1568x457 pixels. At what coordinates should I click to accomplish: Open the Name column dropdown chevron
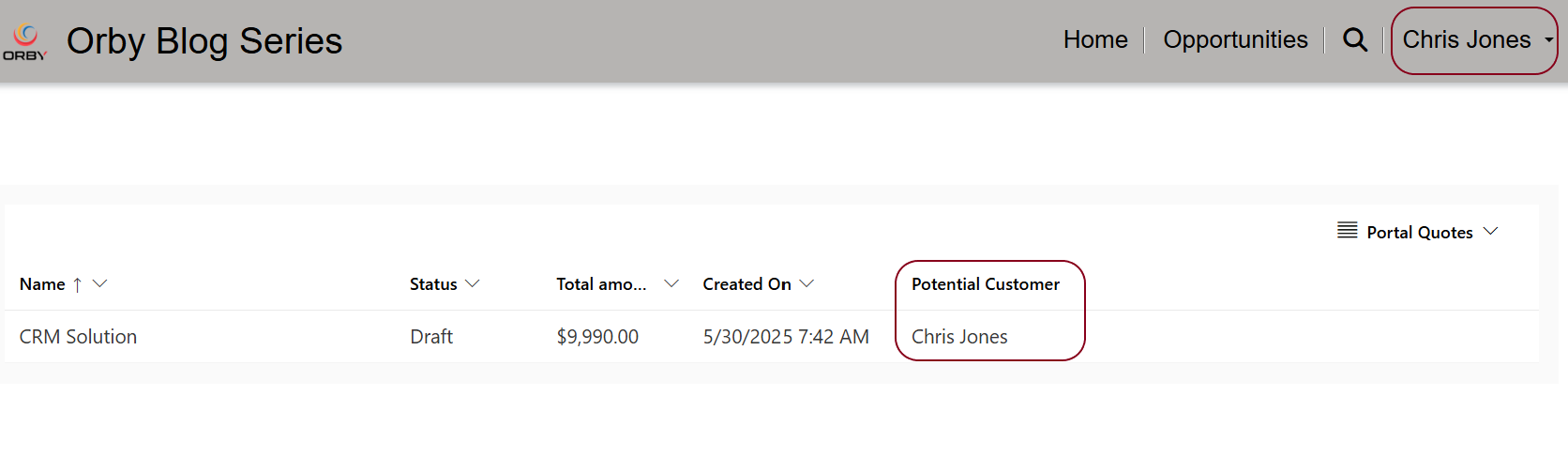click(99, 283)
